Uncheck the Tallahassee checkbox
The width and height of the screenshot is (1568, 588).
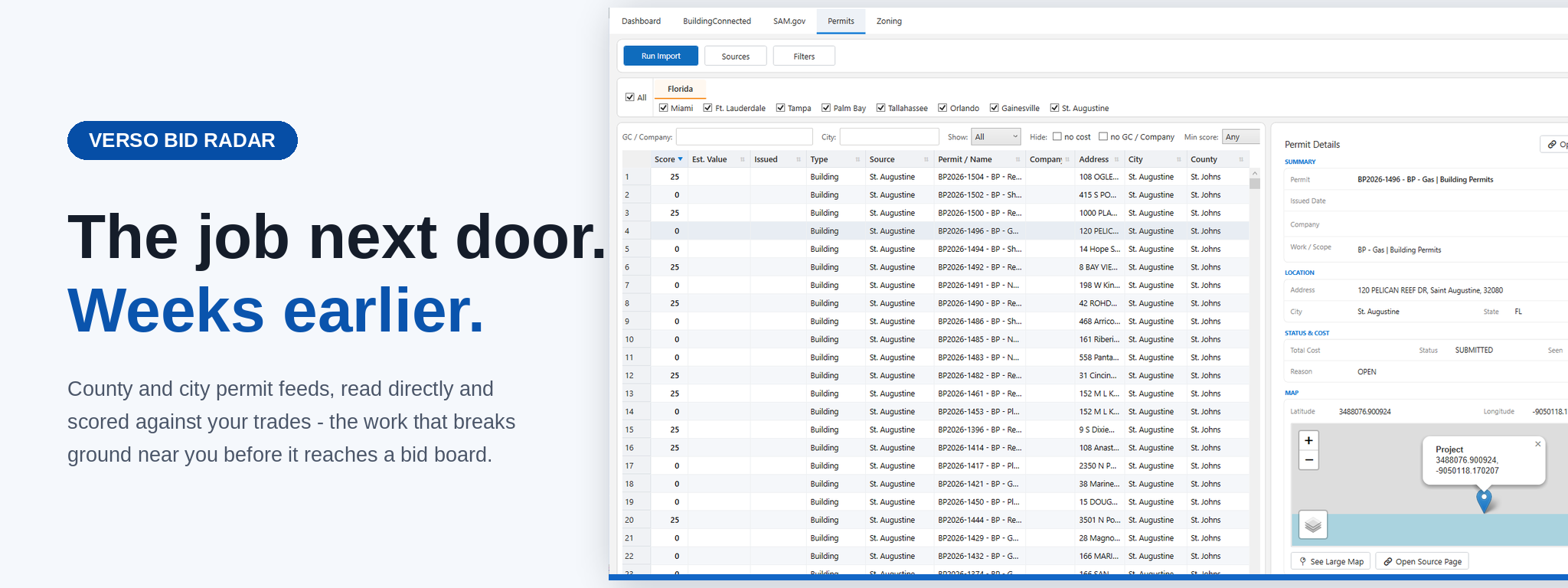[880, 108]
